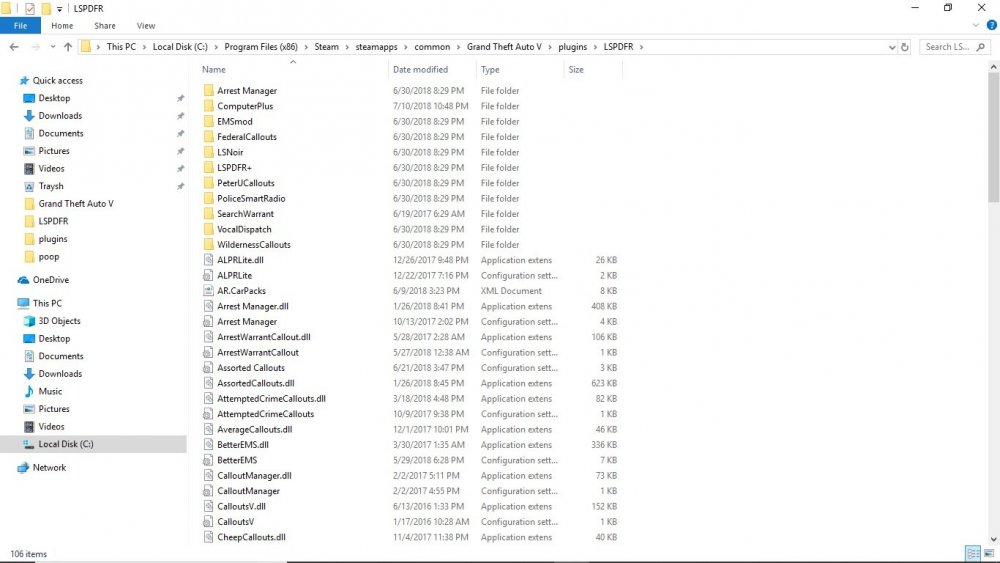Focus the Search LSPDFR box
Screen dimensions: 1000x563
point(954,47)
